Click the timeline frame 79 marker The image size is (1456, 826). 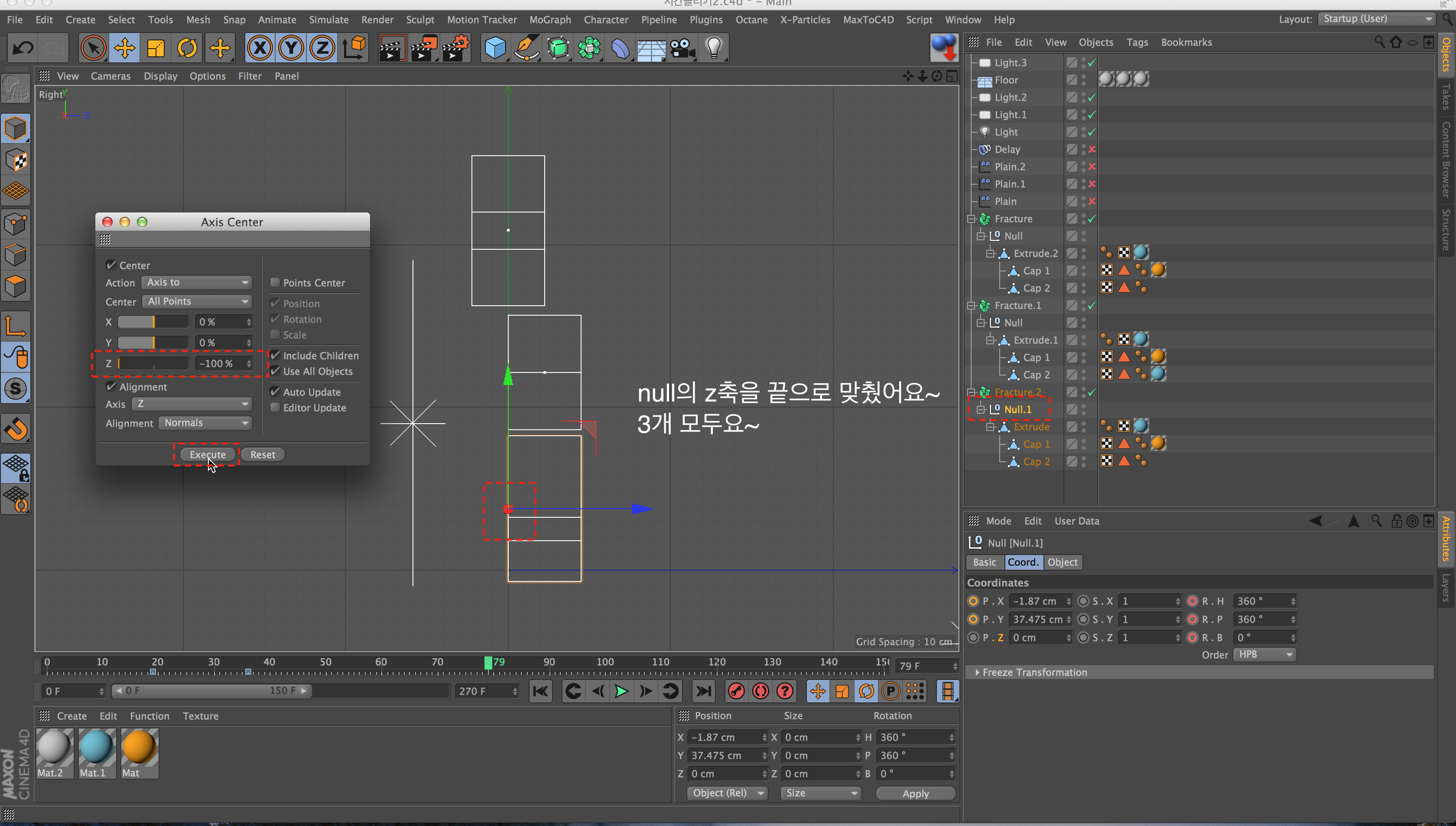pos(488,662)
